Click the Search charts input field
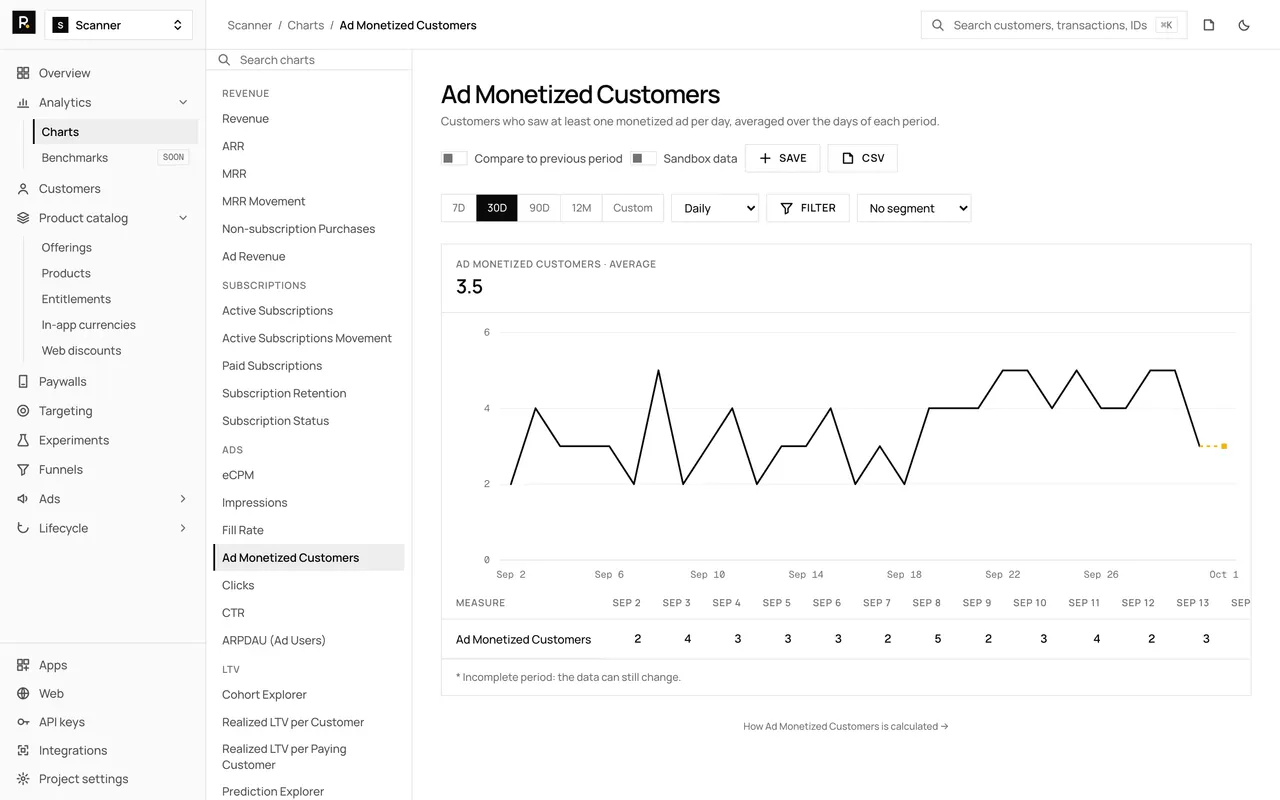The width and height of the screenshot is (1280, 800). pos(309,60)
